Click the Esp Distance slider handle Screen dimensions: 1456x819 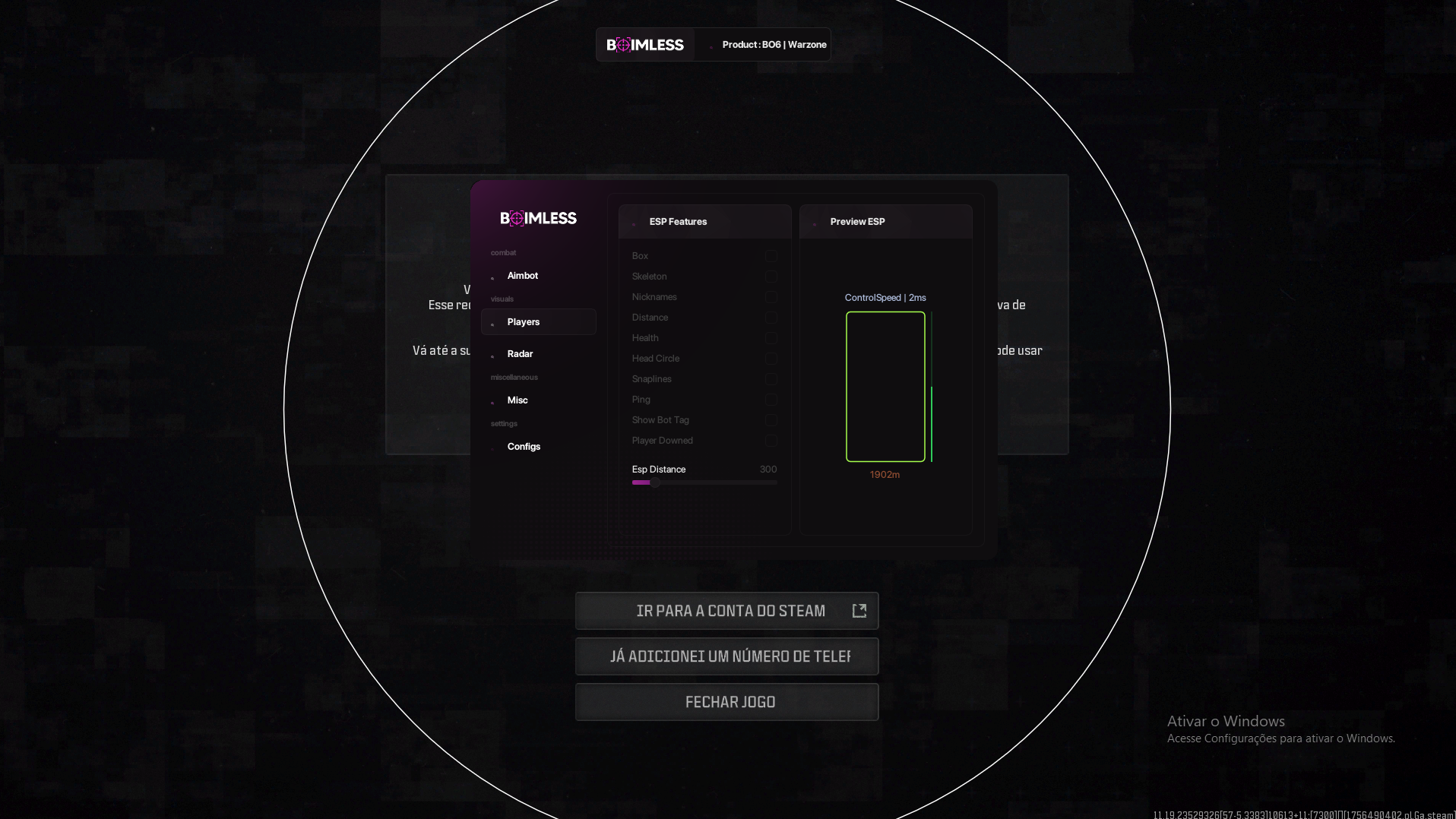654,482
